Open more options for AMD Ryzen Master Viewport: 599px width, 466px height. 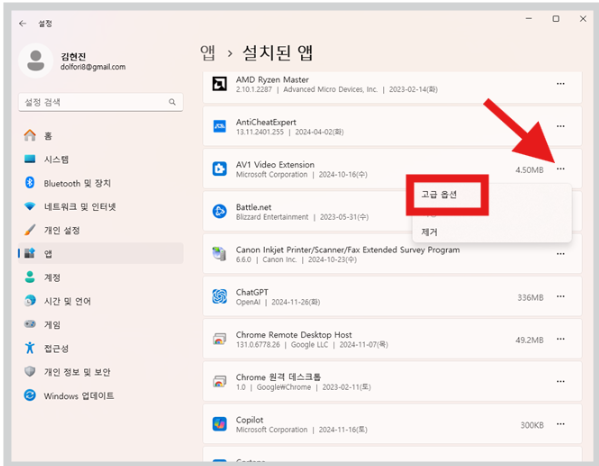tap(560, 84)
